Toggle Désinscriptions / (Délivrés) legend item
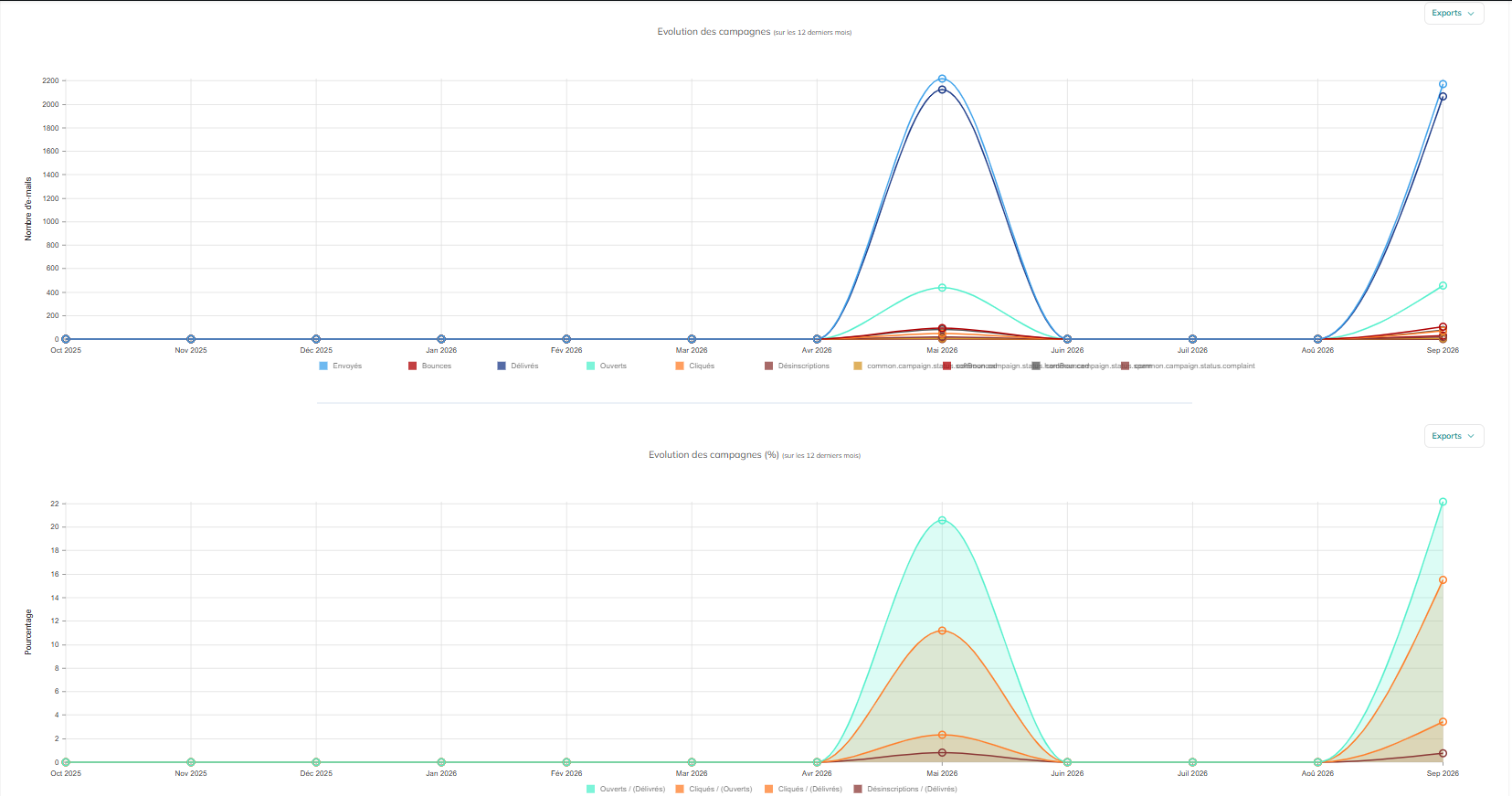The width and height of the screenshot is (1512, 796). click(905, 789)
